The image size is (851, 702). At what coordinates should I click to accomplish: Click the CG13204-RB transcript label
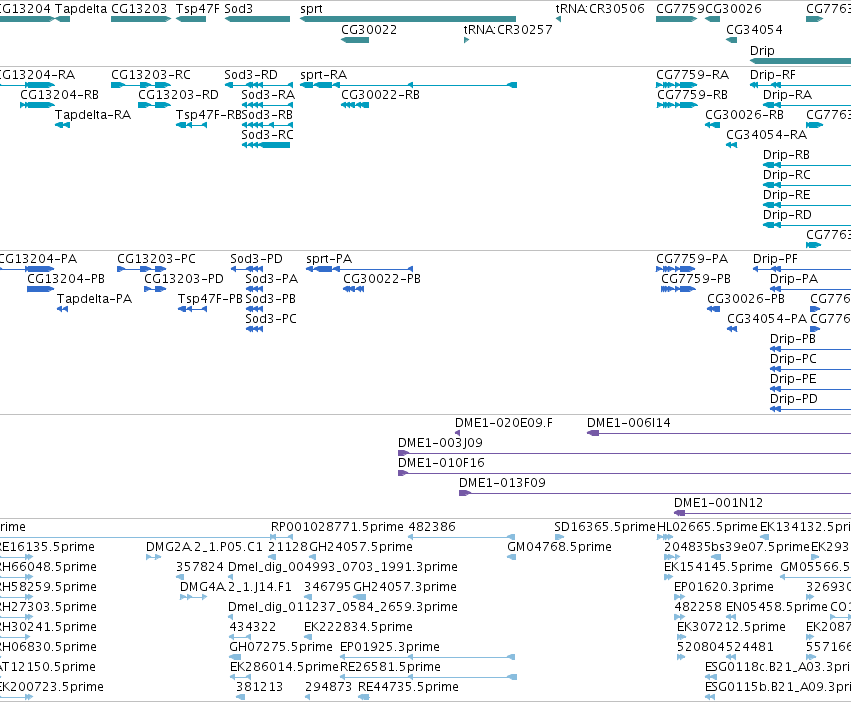coord(60,95)
